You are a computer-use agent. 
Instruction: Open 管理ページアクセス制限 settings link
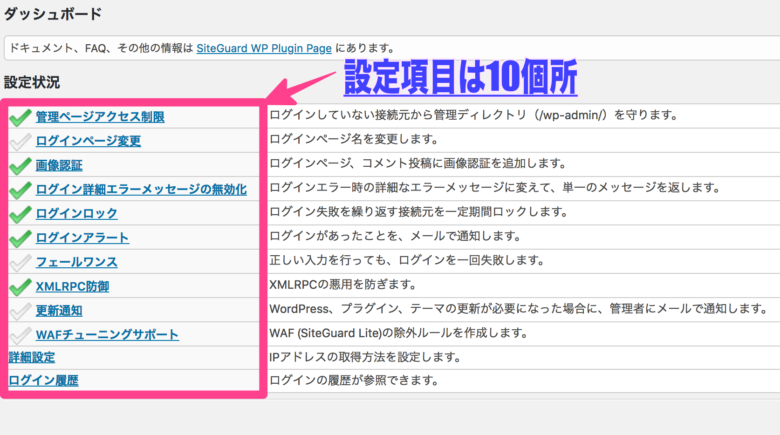[x=100, y=116]
